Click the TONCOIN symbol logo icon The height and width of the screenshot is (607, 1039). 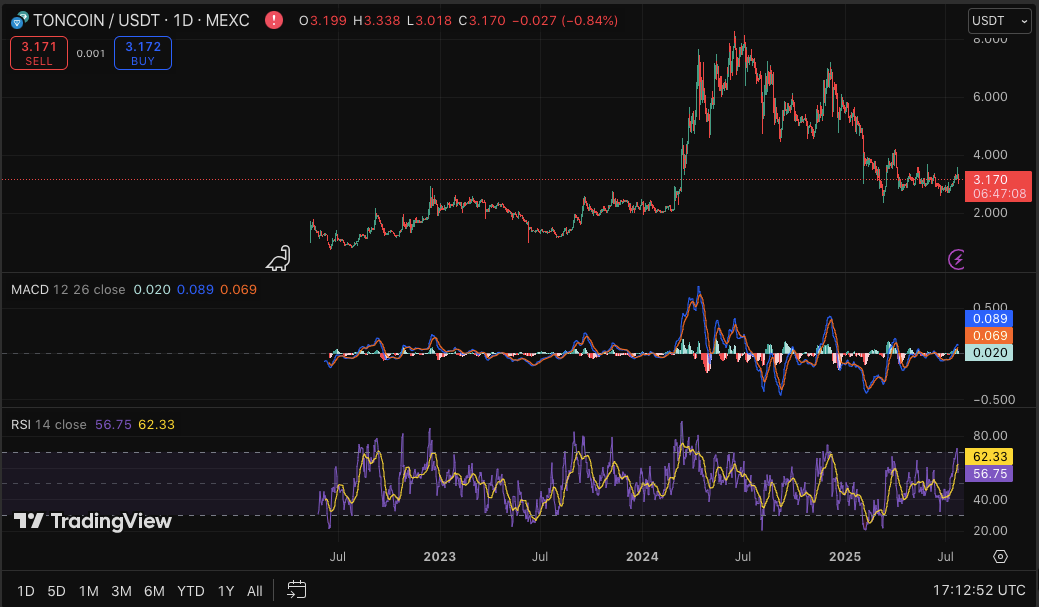pyautogui.click(x=18, y=20)
